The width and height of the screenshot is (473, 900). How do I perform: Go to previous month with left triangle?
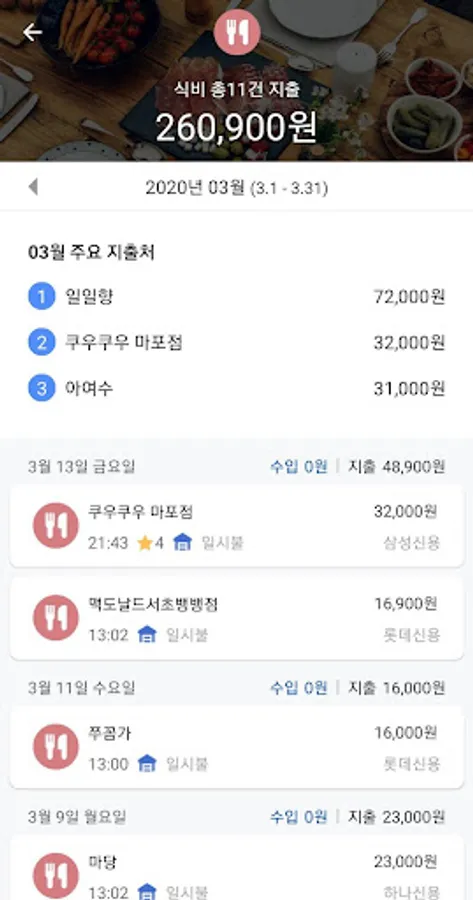33,187
